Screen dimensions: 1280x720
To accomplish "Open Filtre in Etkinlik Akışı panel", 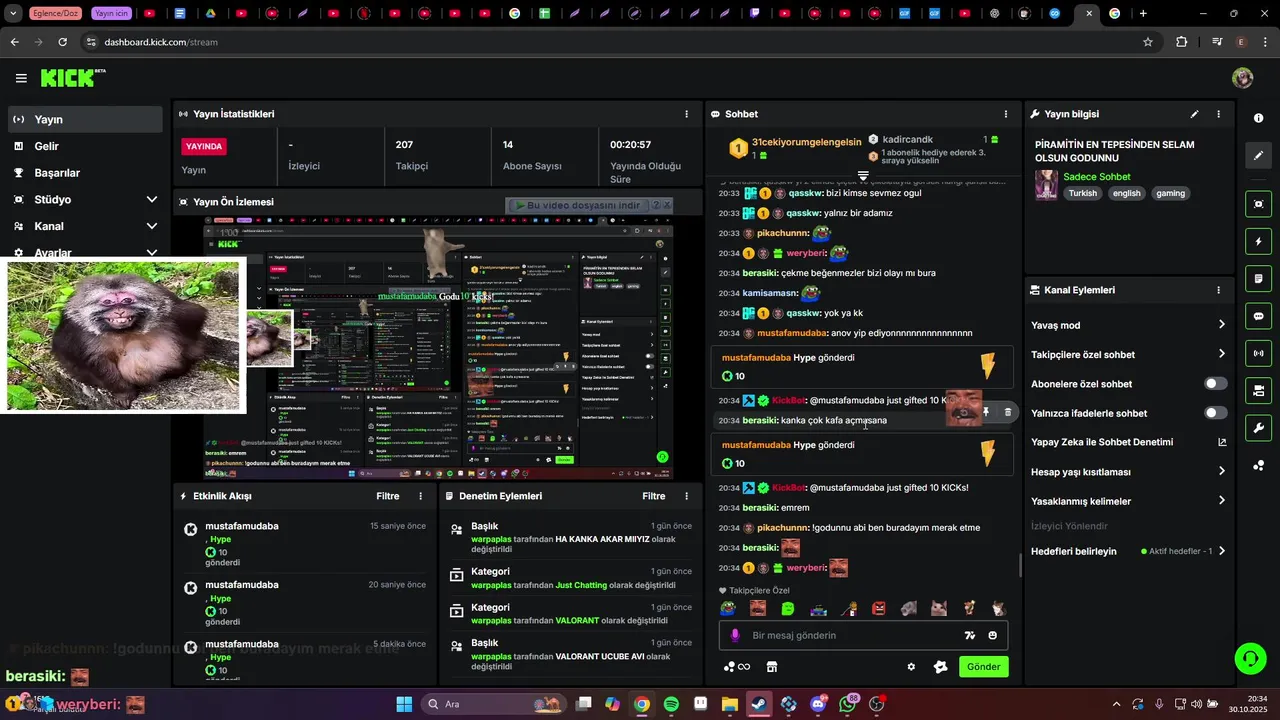I will point(387,496).
